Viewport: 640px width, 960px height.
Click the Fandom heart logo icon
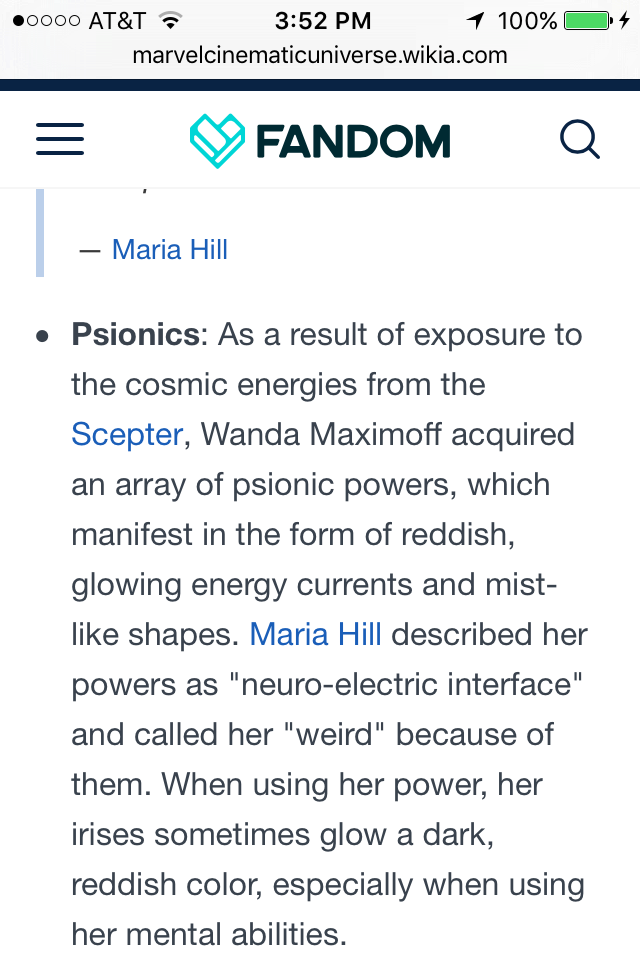coord(217,140)
